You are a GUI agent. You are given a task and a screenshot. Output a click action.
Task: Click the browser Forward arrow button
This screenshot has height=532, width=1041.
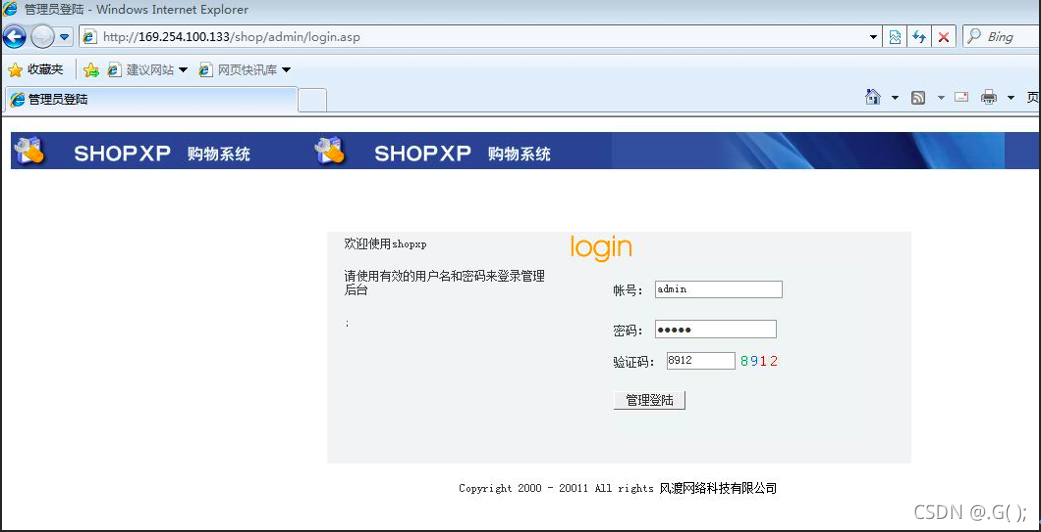coord(42,37)
